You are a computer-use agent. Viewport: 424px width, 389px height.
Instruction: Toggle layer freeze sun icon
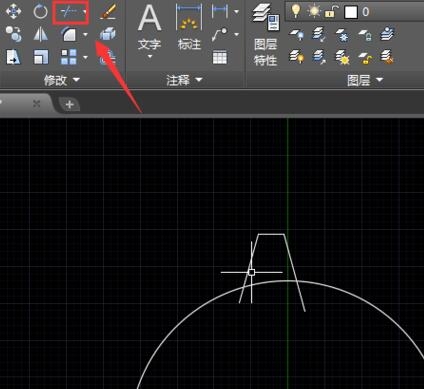point(314,12)
